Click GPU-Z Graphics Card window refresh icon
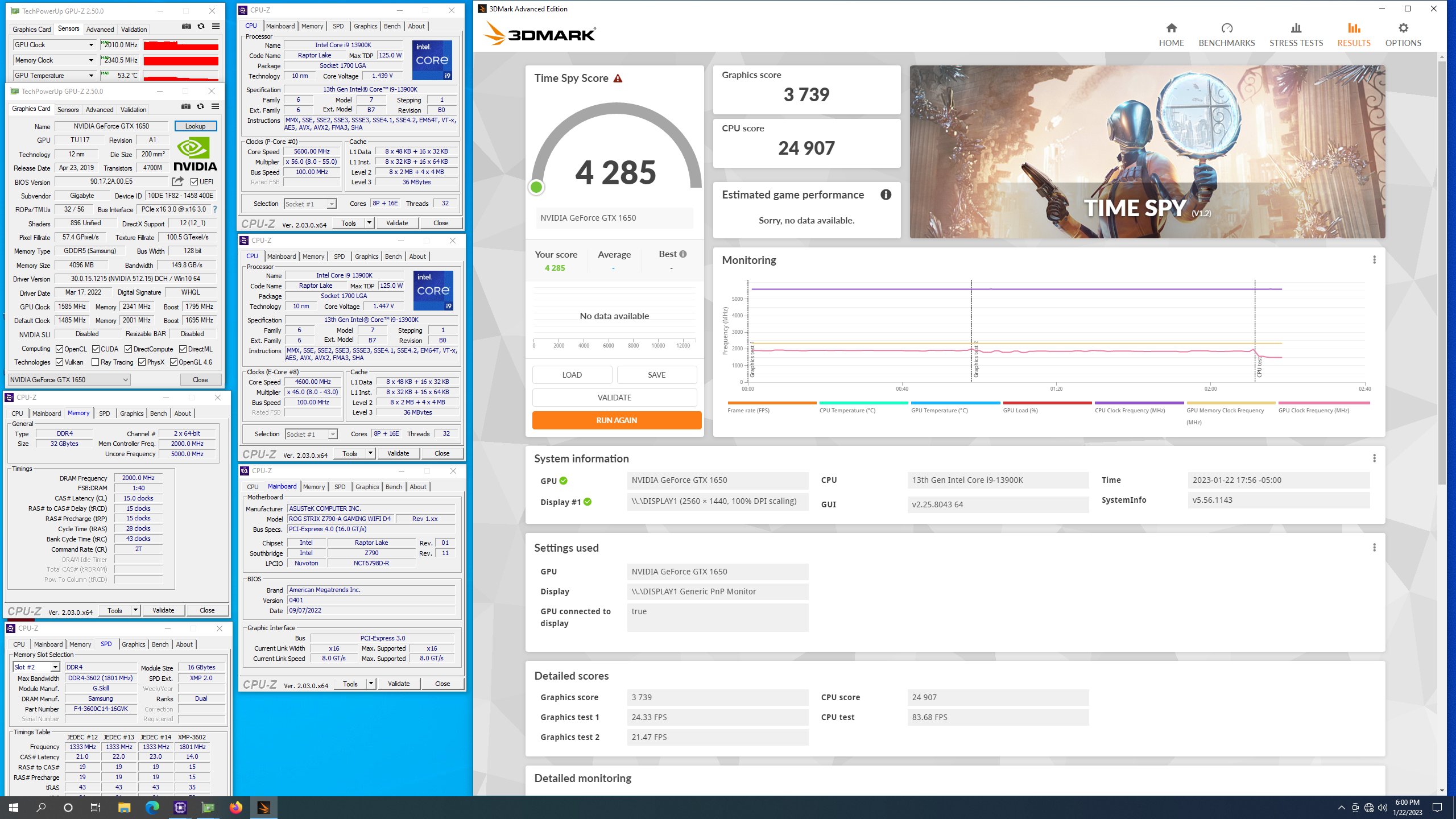This screenshot has height=819, width=1456. [x=200, y=106]
